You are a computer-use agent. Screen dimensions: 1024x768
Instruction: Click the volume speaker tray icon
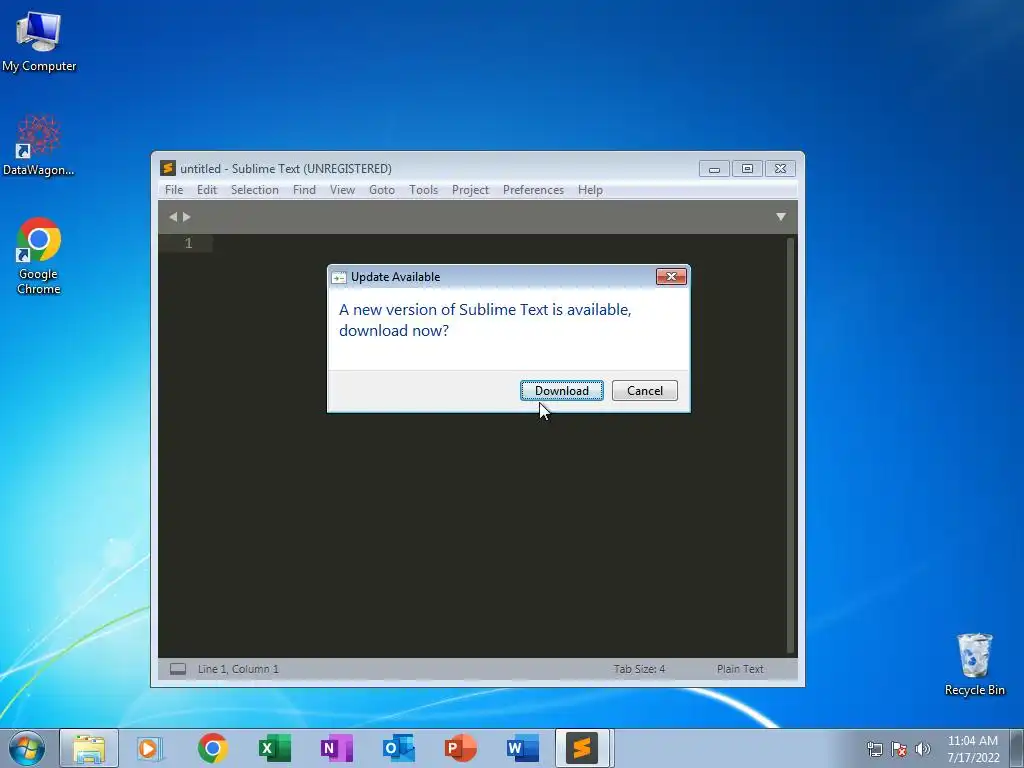click(922, 749)
